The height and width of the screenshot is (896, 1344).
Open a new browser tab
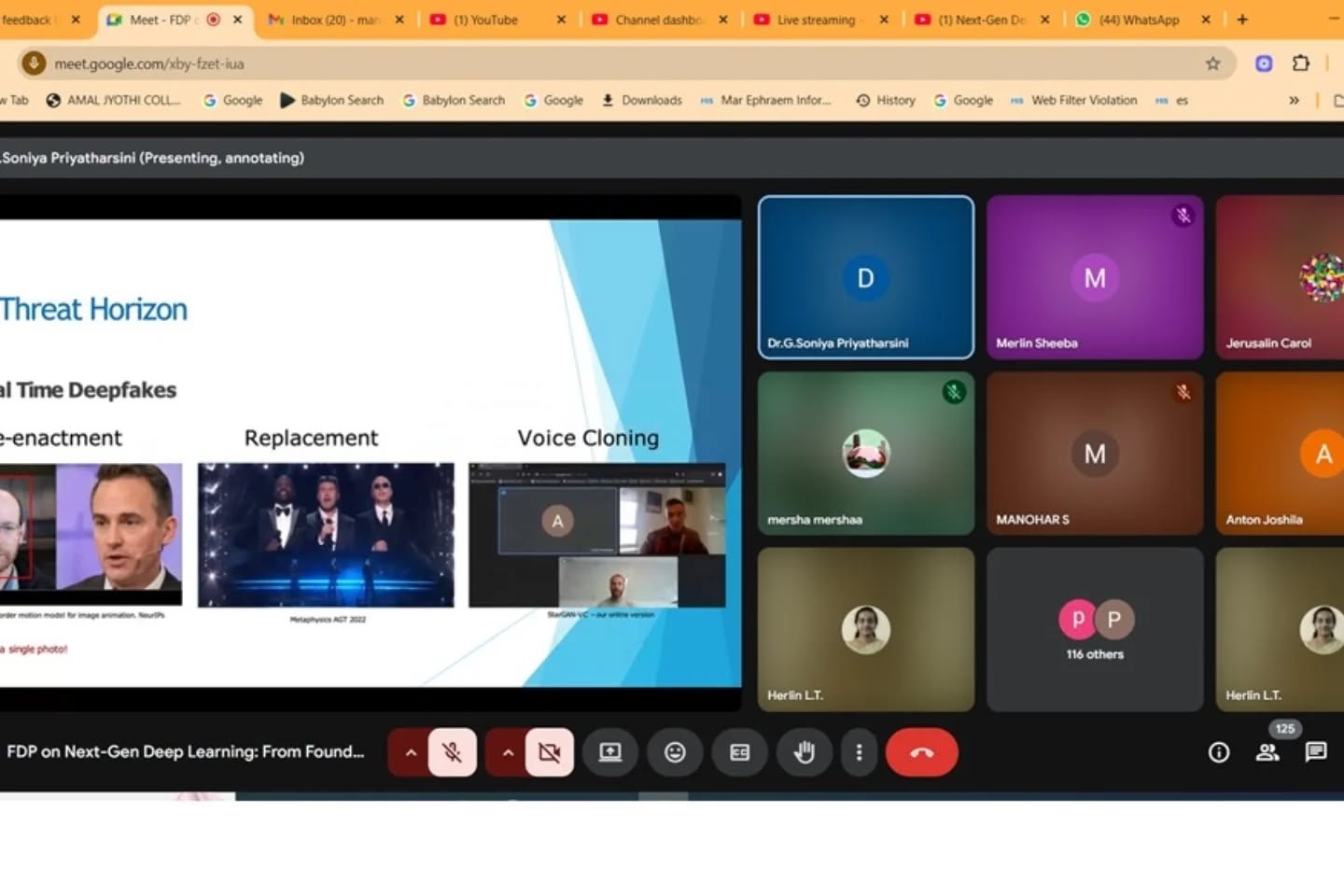pos(1242,20)
